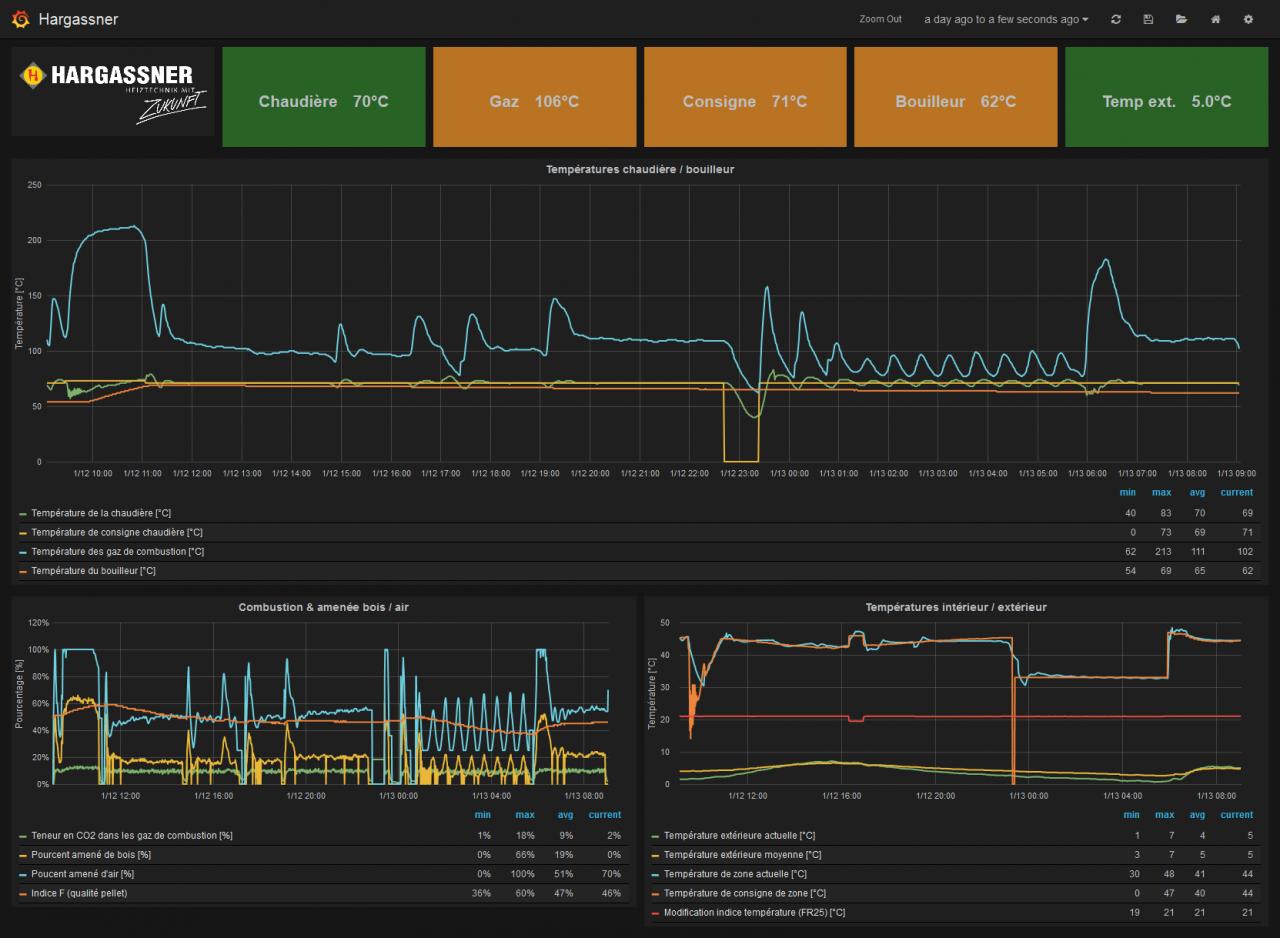Open dashboard settings gear icon
The width and height of the screenshot is (1280, 938).
[x=1248, y=19]
